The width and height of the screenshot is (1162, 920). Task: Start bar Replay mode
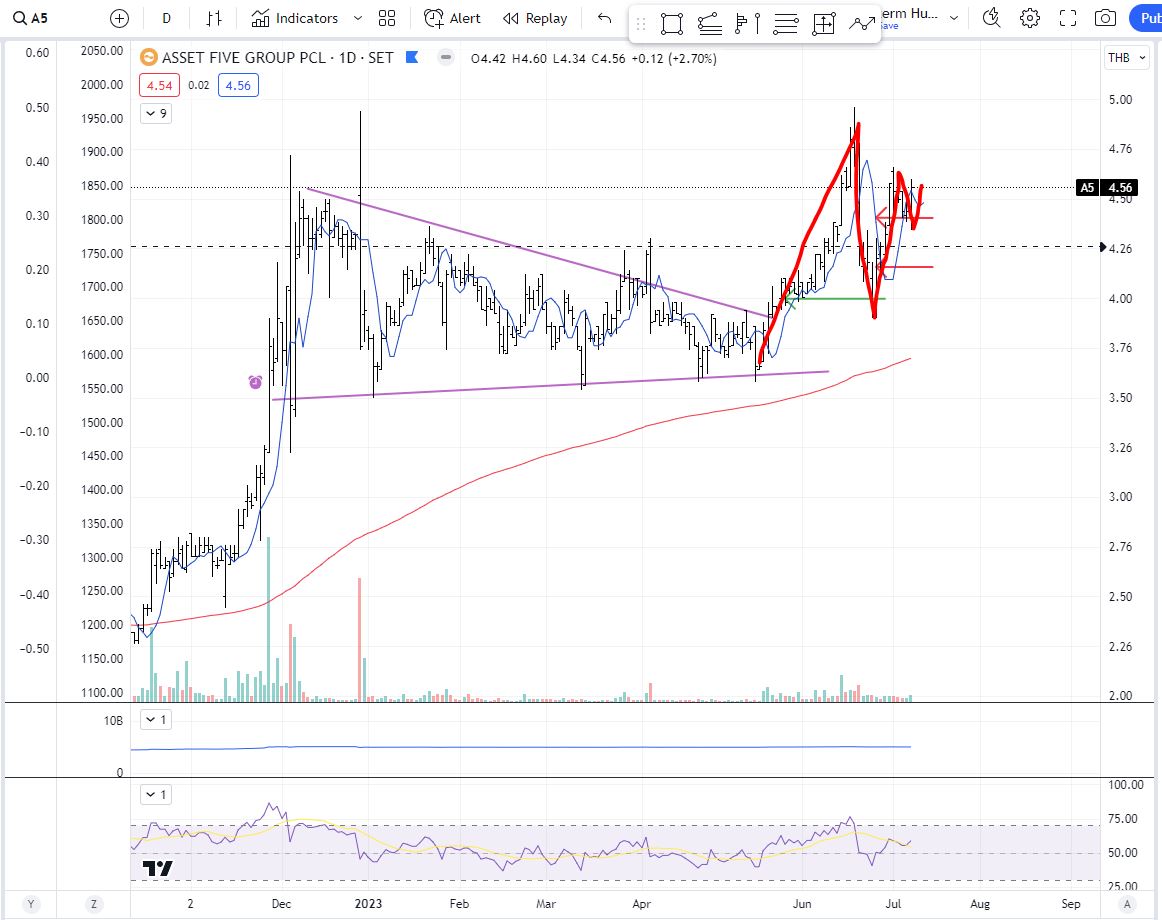point(535,19)
